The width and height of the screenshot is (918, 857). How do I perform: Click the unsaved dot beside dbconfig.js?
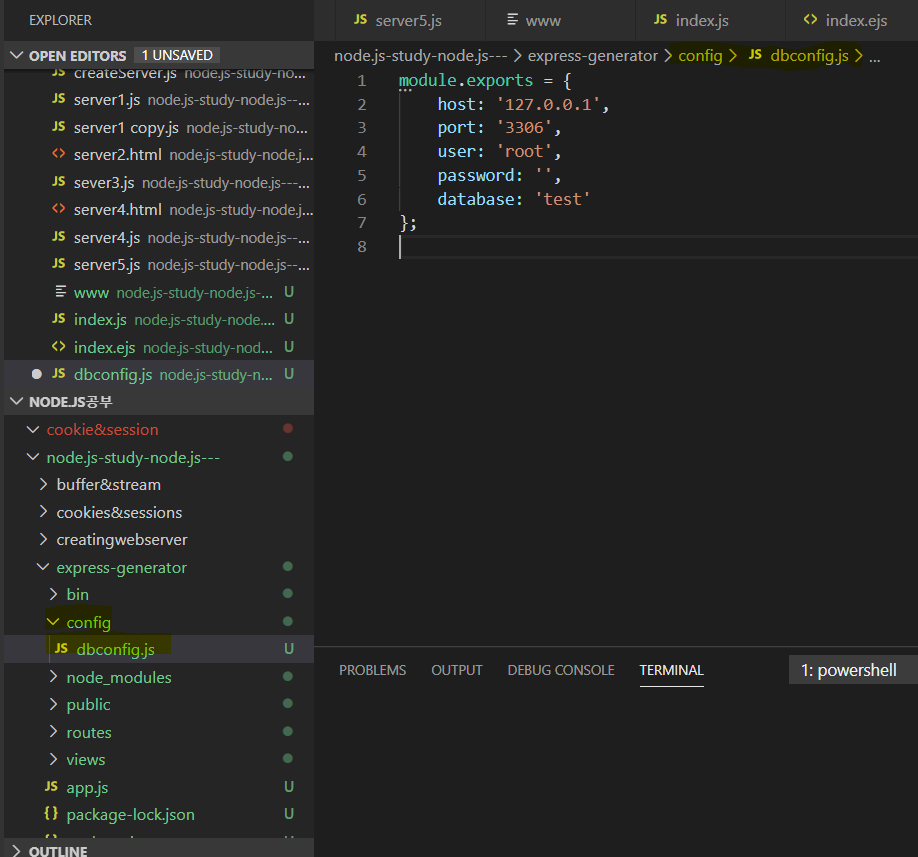click(37, 374)
